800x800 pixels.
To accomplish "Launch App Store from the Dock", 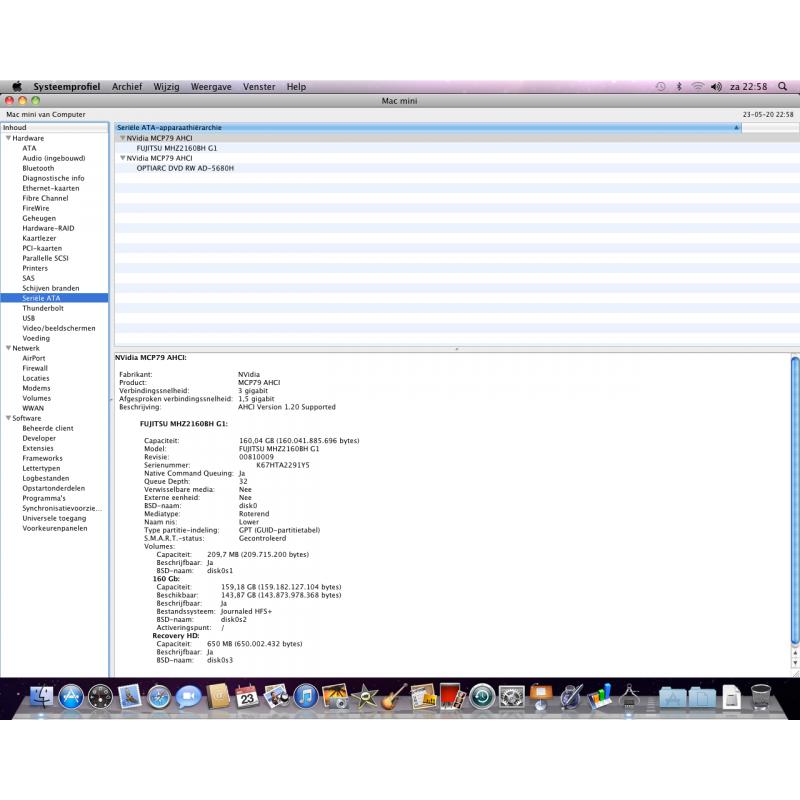I will click(71, 697).
